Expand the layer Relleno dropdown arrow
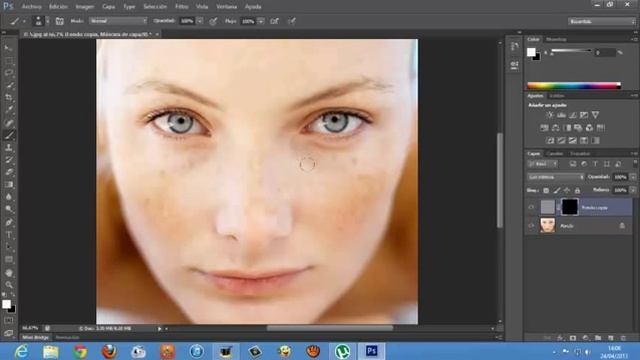This screenshot has width=640, height=360. tap(633, 190)
